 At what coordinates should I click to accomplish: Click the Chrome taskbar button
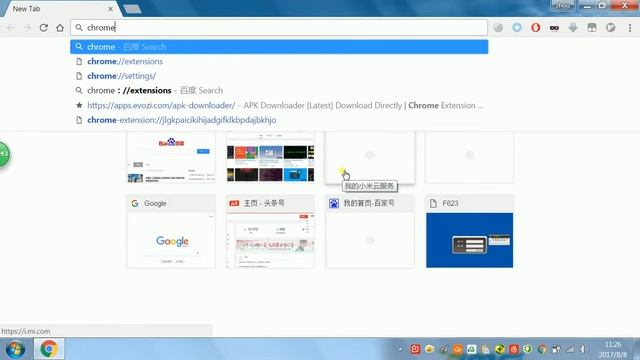[x=49, y=349]
